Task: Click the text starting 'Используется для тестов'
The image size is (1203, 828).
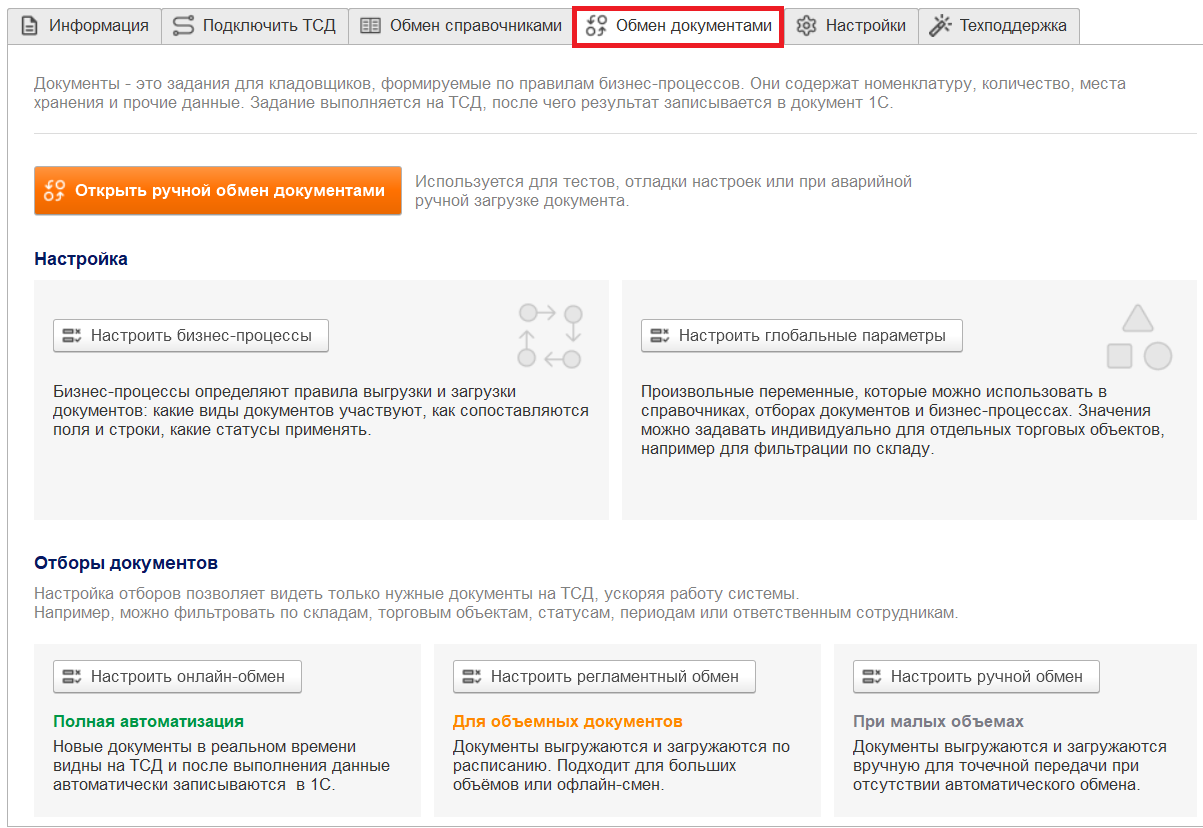Action: (664, 191)
